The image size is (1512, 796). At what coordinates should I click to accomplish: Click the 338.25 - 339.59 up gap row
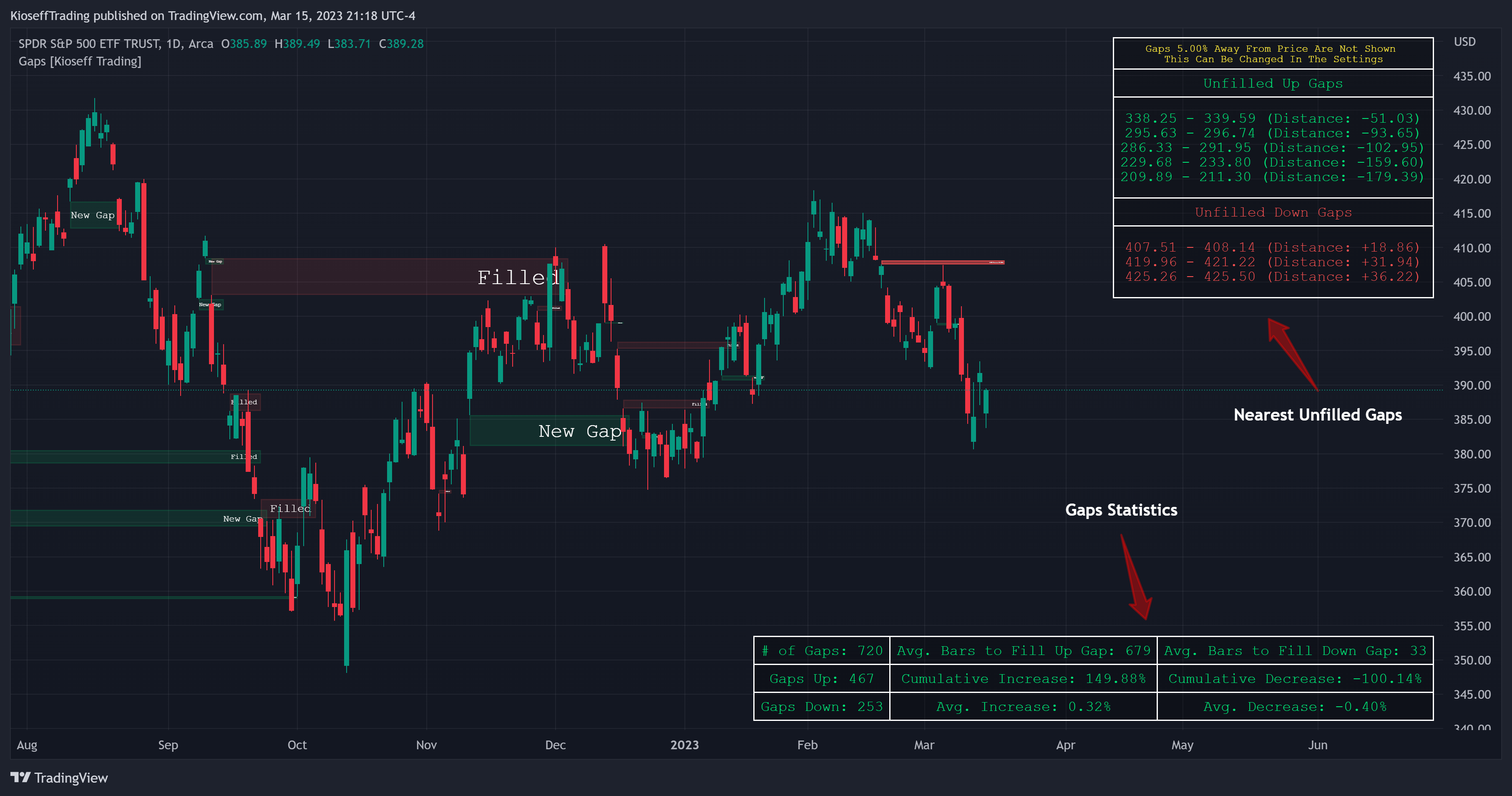tap(1272, 118)
